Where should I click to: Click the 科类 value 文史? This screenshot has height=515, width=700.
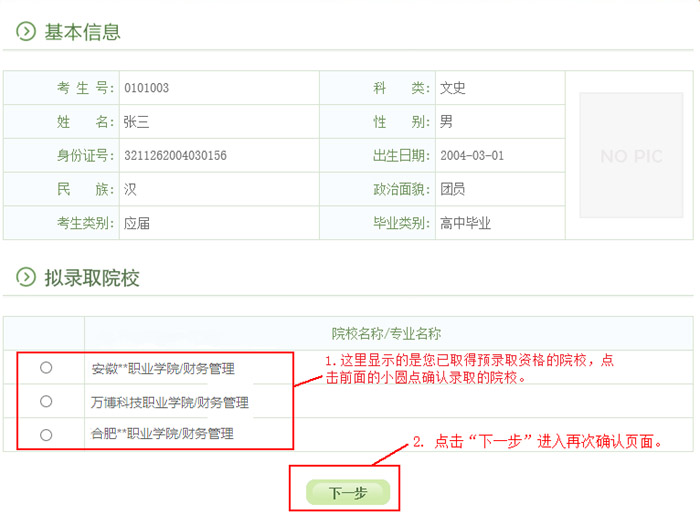[x=453, y=88]
